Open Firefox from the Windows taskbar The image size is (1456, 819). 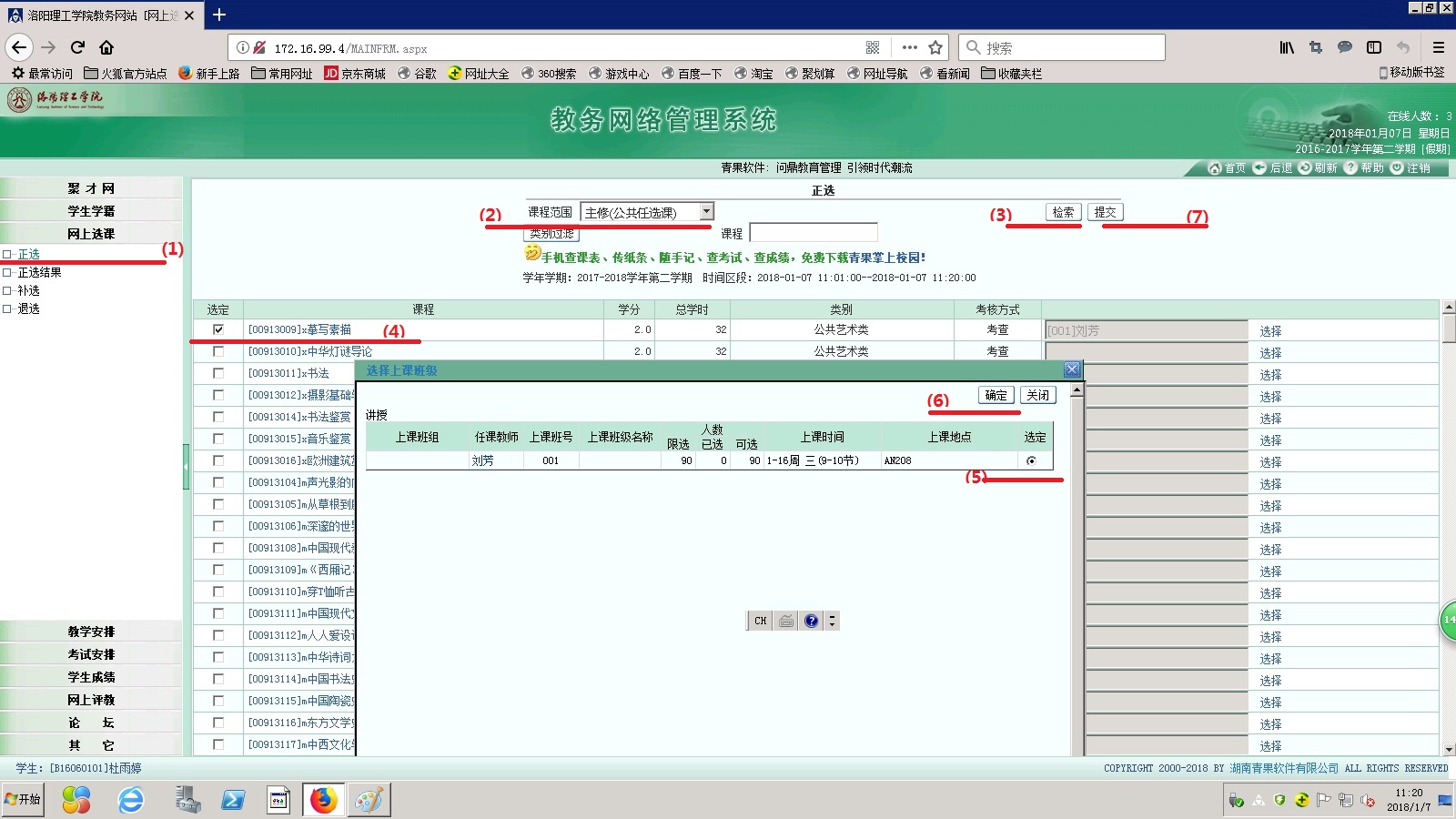pos(323,800)
